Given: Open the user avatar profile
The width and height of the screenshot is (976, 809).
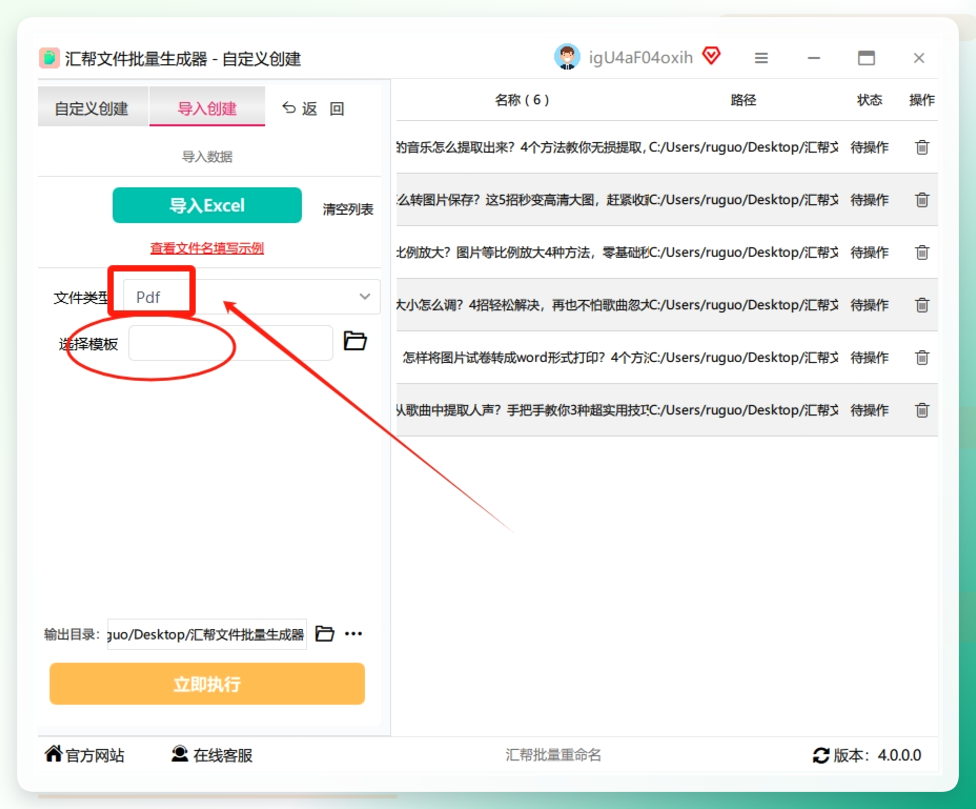Looking at the screenshot, I should 566,57.
